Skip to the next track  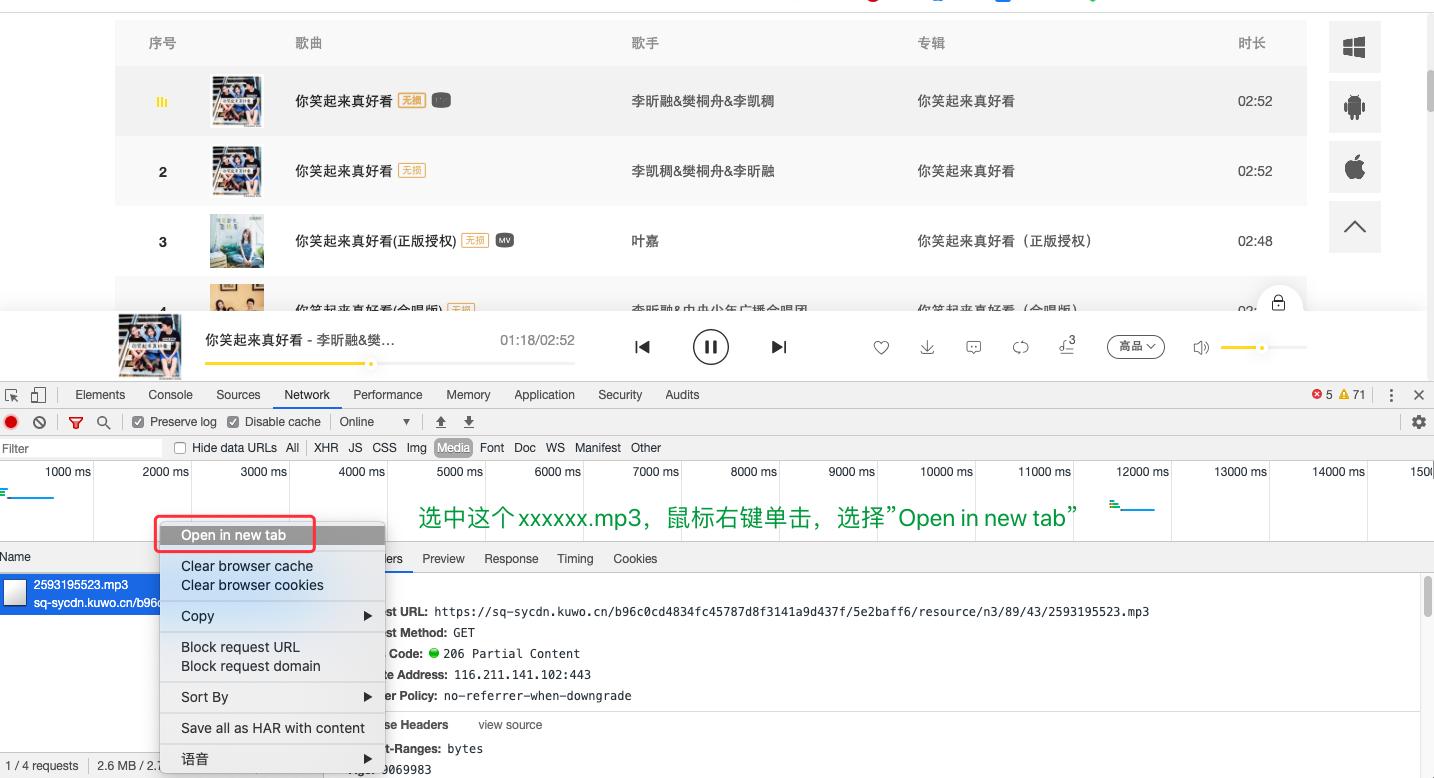(x=779, y=347)
